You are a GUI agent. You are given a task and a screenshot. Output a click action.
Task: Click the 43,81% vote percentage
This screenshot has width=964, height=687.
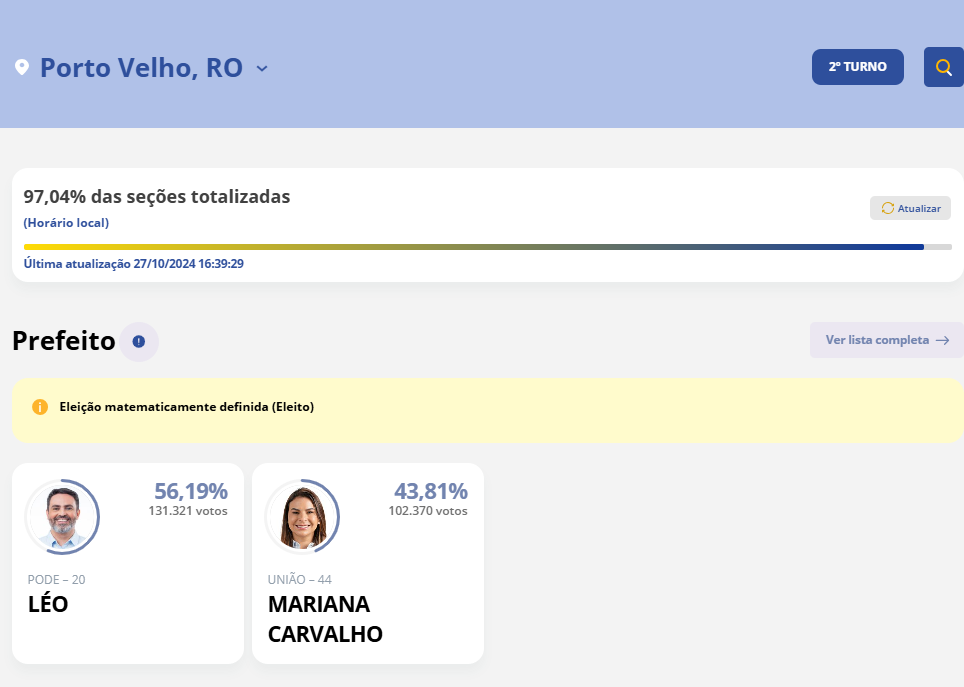431,491
